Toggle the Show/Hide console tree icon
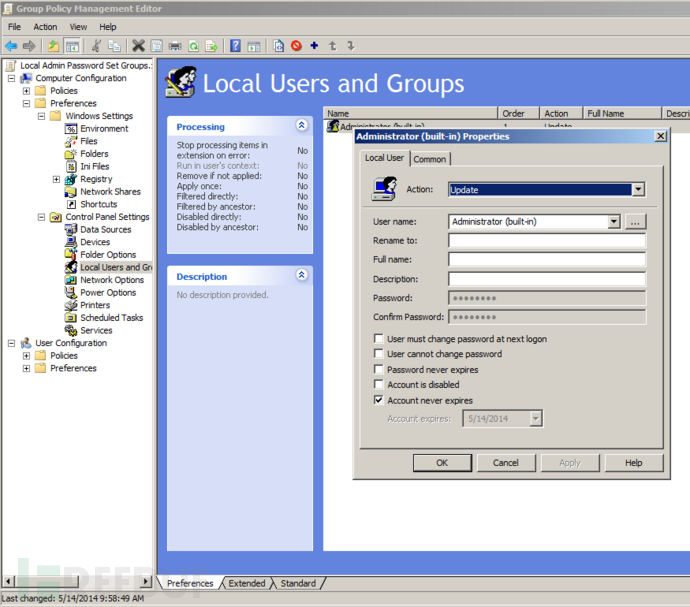 tap(72, 46)
